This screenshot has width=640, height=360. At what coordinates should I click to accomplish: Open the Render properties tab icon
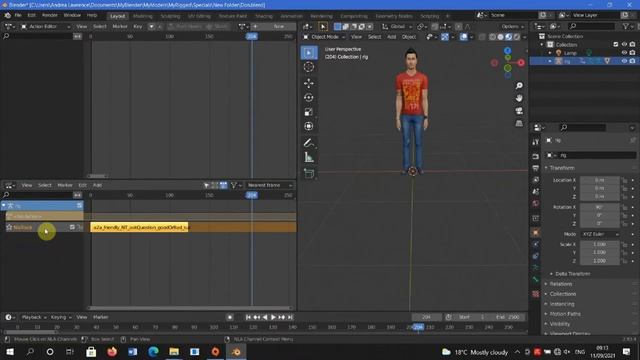click(536, 156)
